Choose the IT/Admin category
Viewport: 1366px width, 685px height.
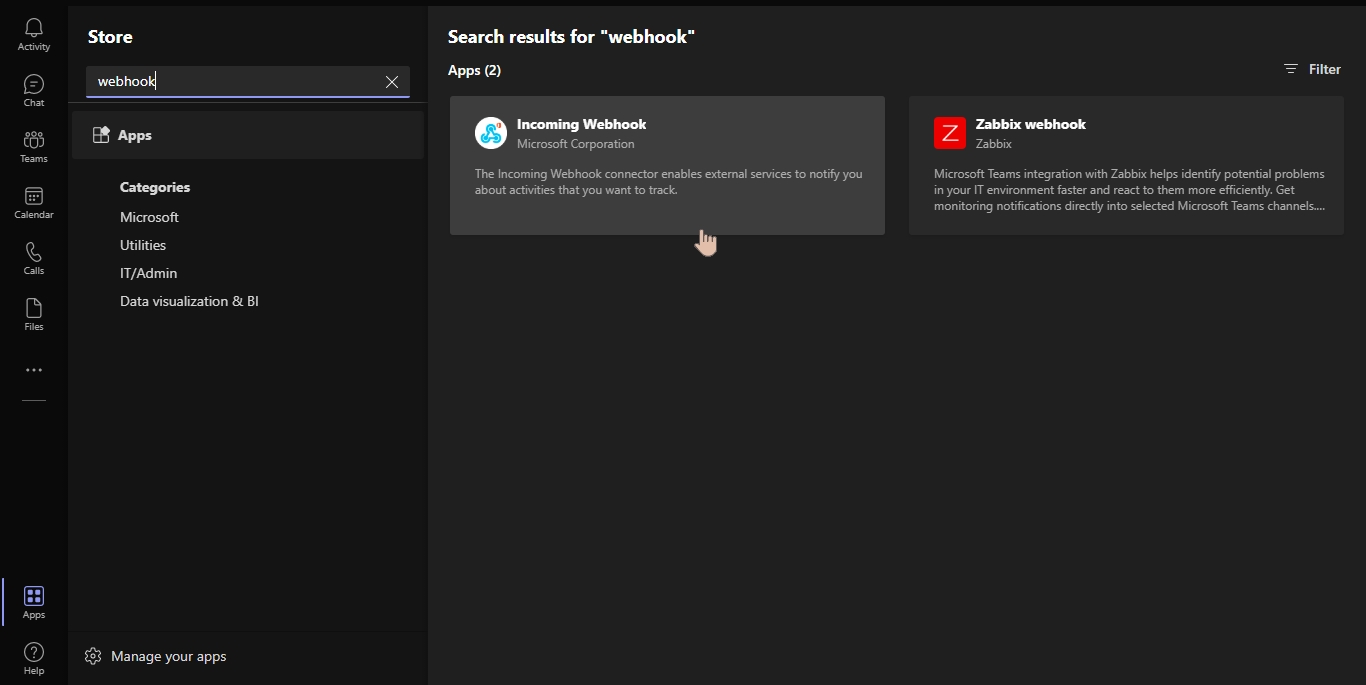coord(148,273)
